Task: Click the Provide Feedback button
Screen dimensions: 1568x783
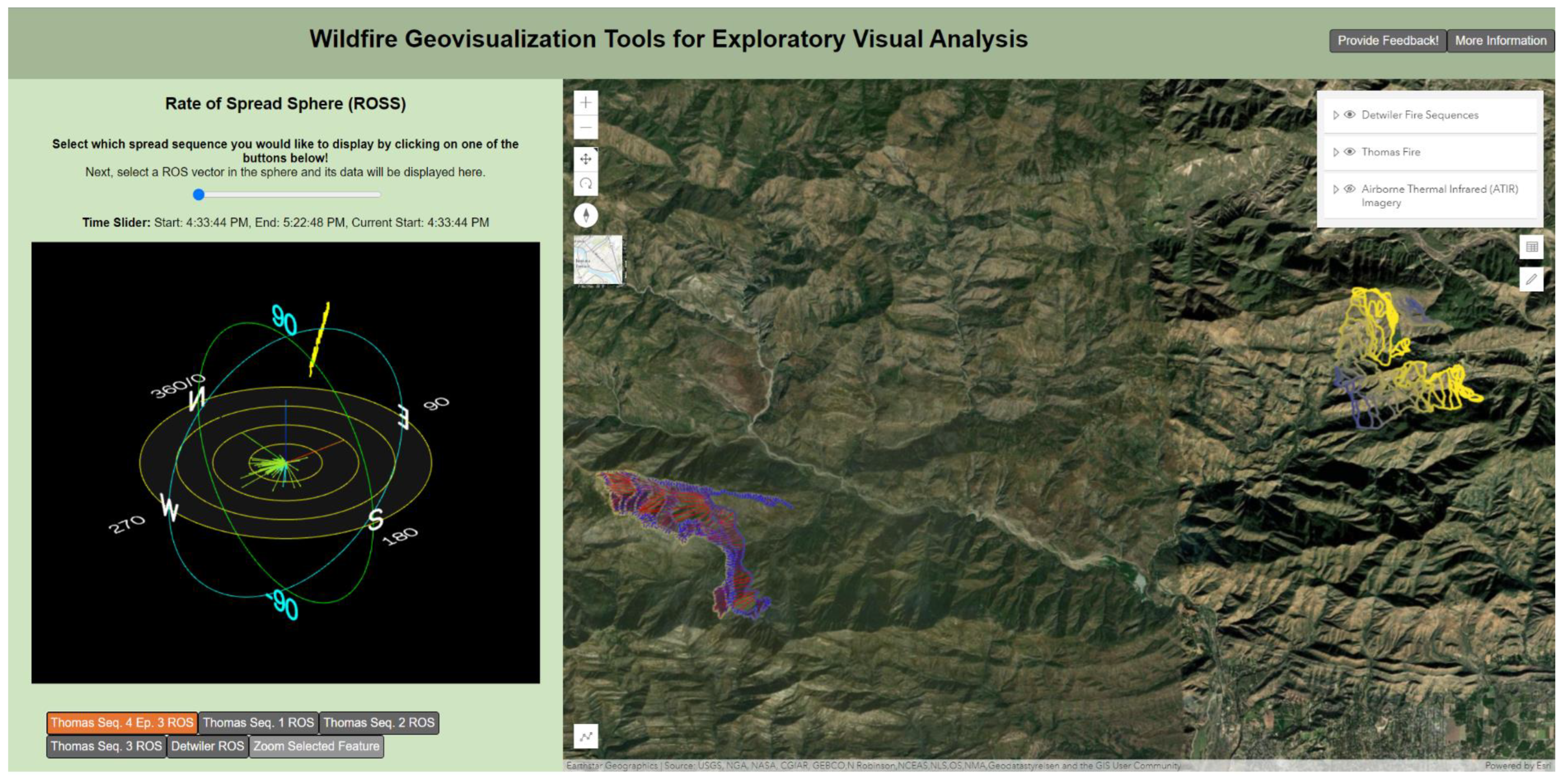Action: pos(1387,41)
